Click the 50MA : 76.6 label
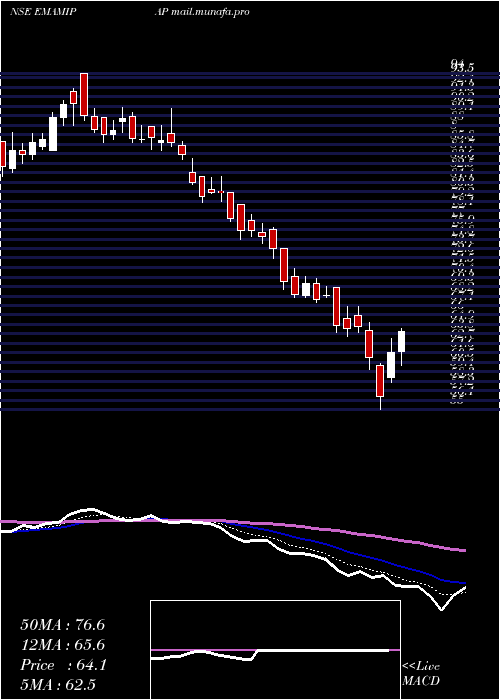The width and height of the screenshot is (500, 700). (x=62, y=625)
